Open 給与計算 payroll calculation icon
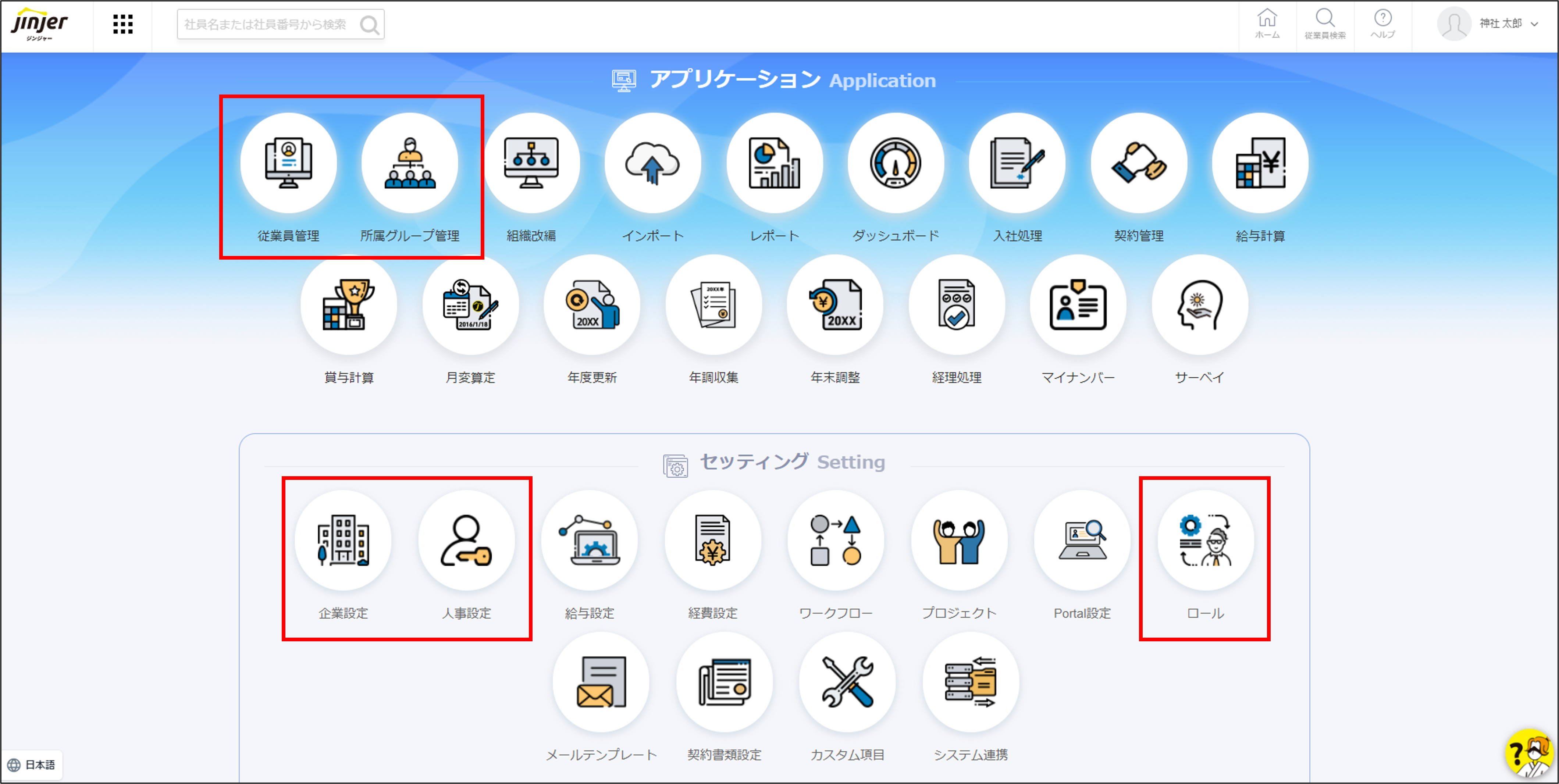Screen dimensions: 1559x784 pyautogui.click(x=1260, y=163)
